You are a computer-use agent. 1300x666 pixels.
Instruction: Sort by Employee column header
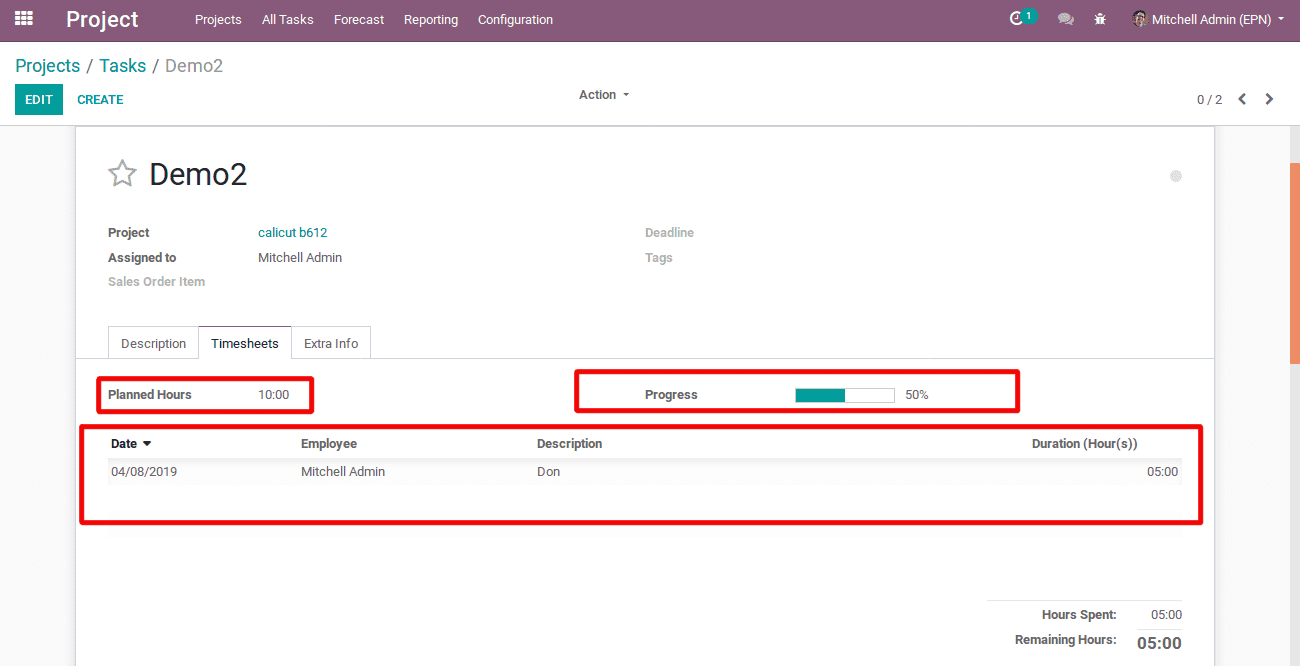tap(329, 444)
